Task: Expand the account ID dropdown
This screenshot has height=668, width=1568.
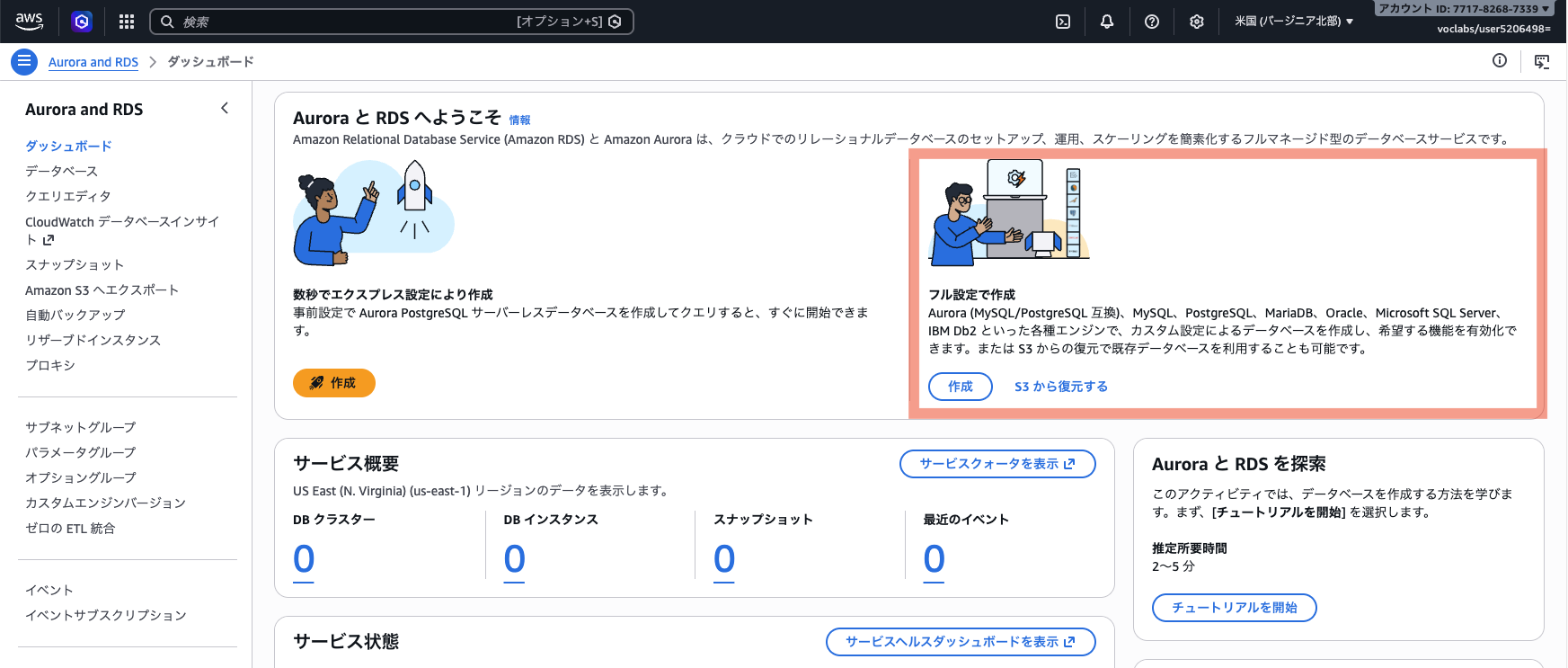Action: point(1465,9)
